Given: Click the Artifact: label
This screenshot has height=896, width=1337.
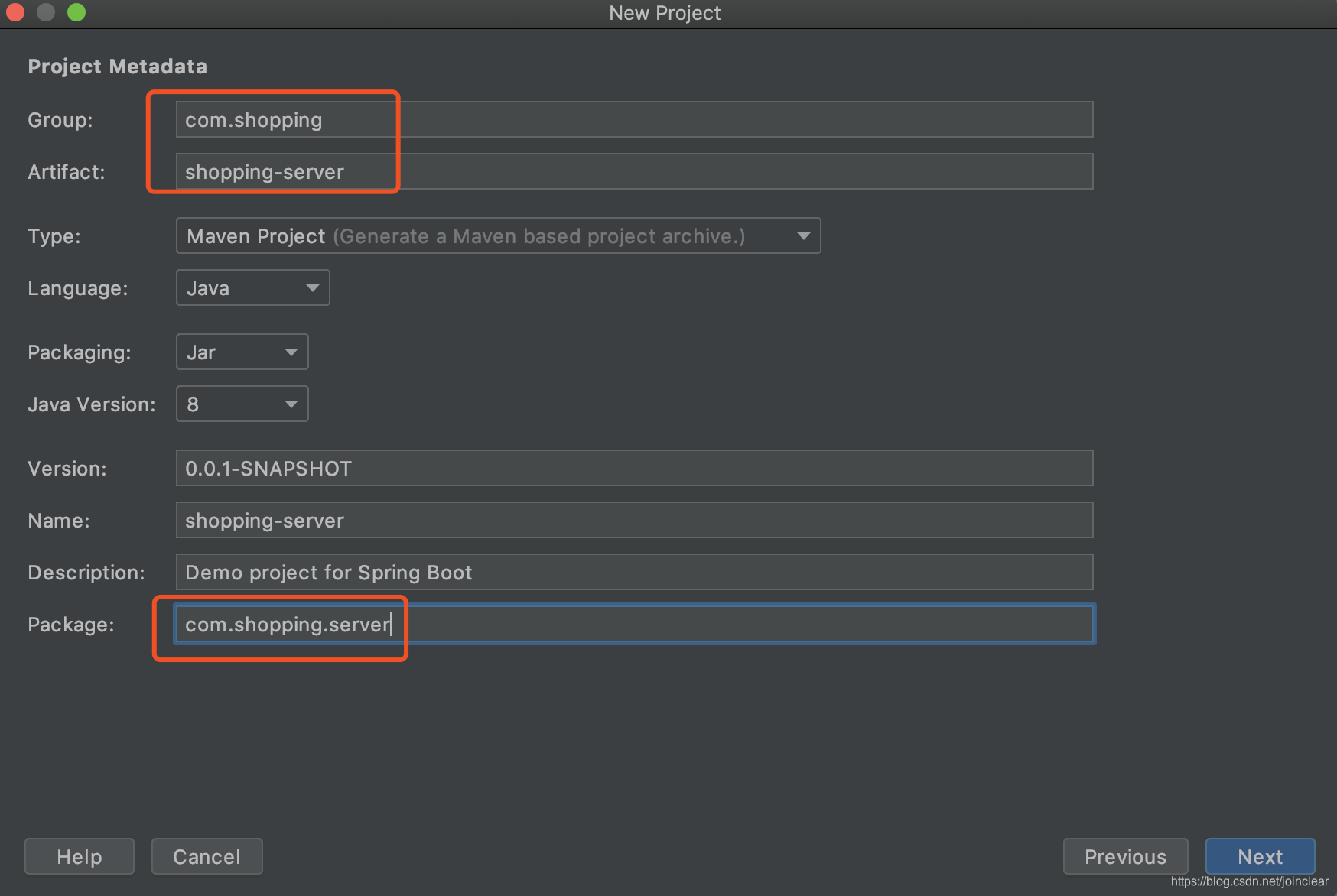Looking at the screenshot, I should click(x=67, y=172).
